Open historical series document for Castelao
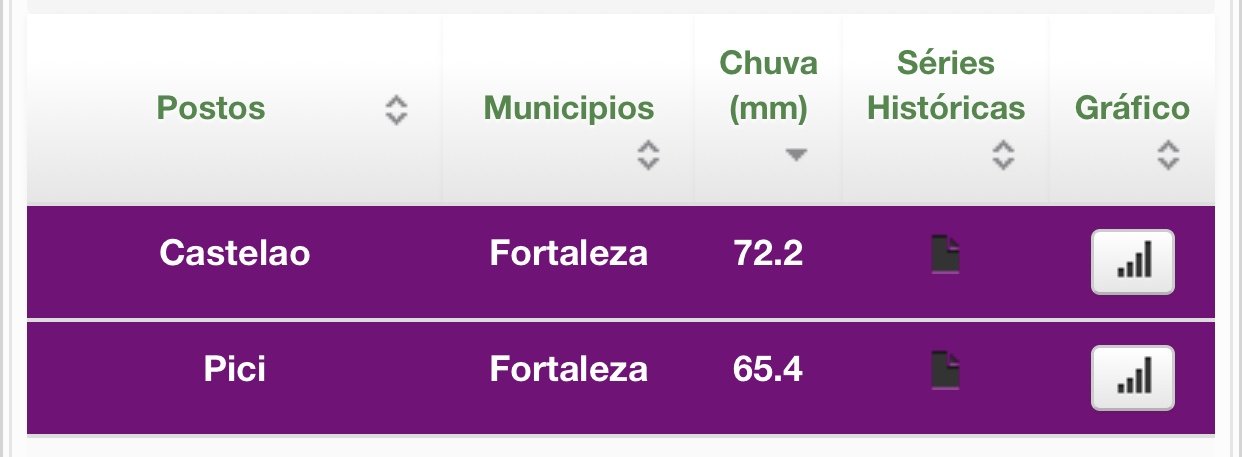 (945, 254)
